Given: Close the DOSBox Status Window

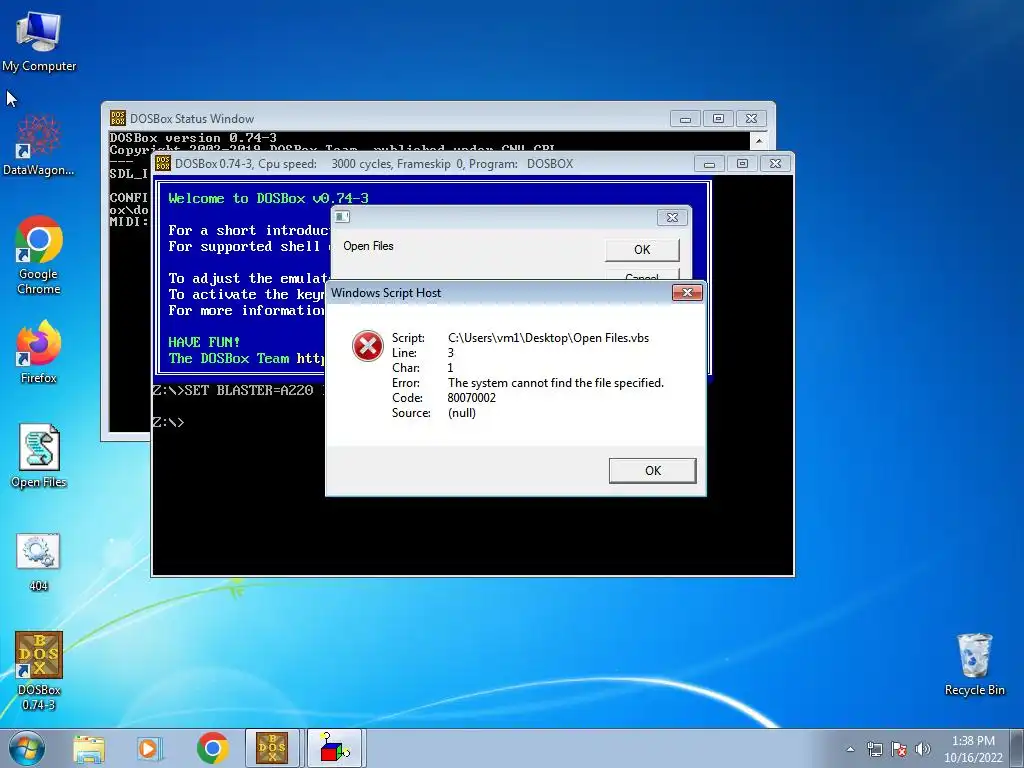Looking at the screenshot, I should (x=751, y=119).
